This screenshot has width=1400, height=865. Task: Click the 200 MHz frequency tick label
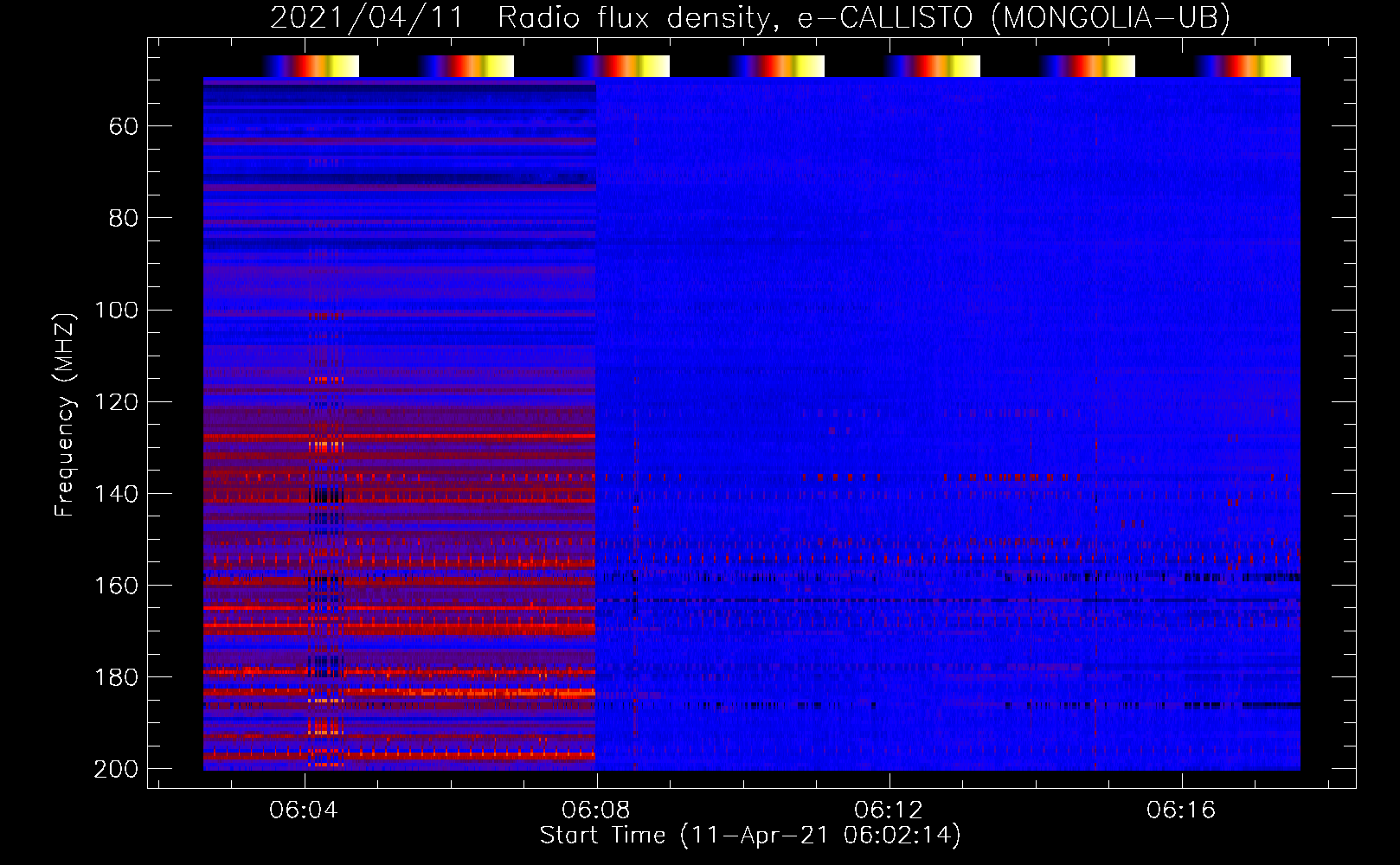pyautogui.click(x=116, y=768)
